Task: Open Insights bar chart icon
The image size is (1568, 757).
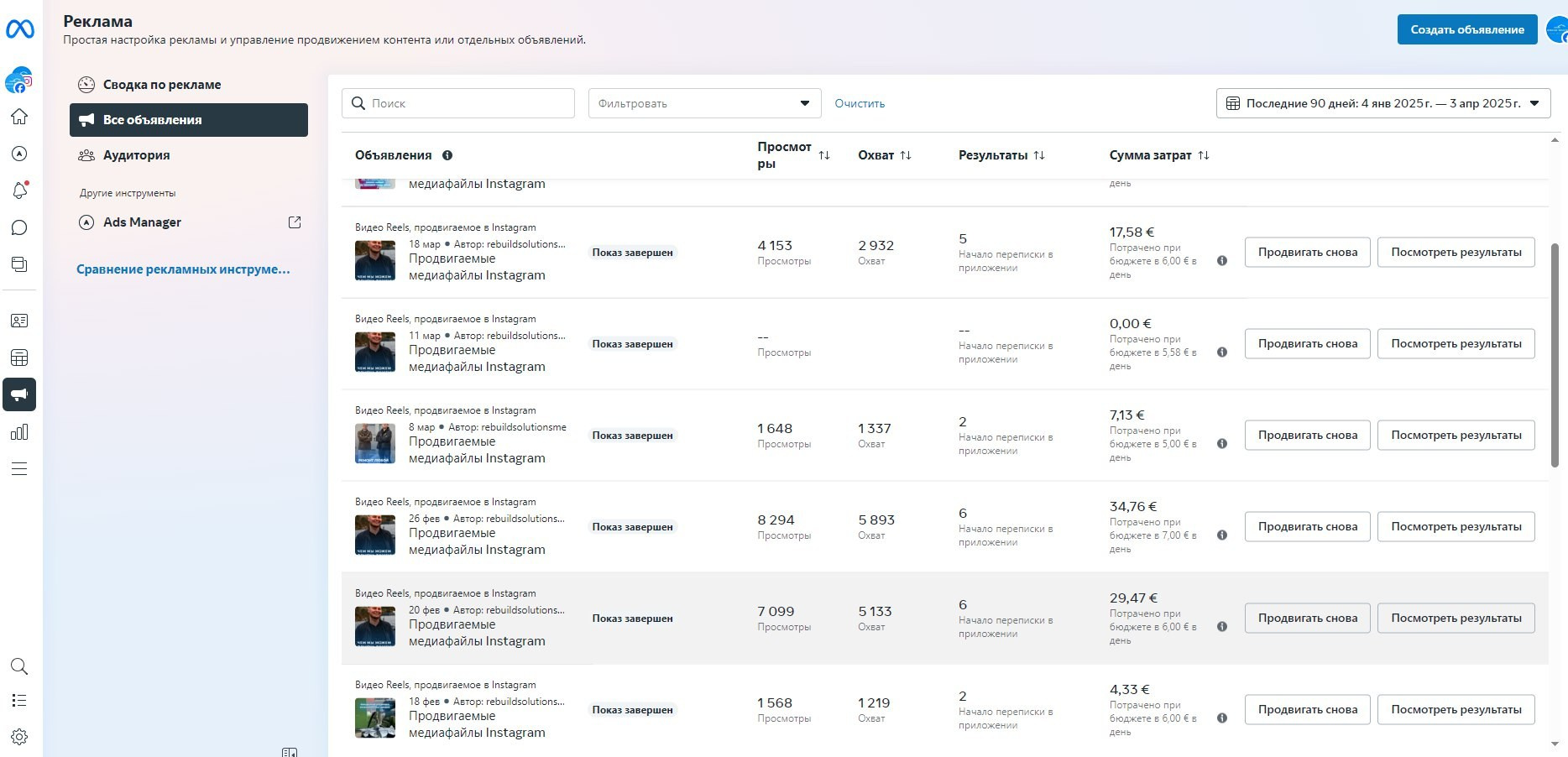Action: 19,432
